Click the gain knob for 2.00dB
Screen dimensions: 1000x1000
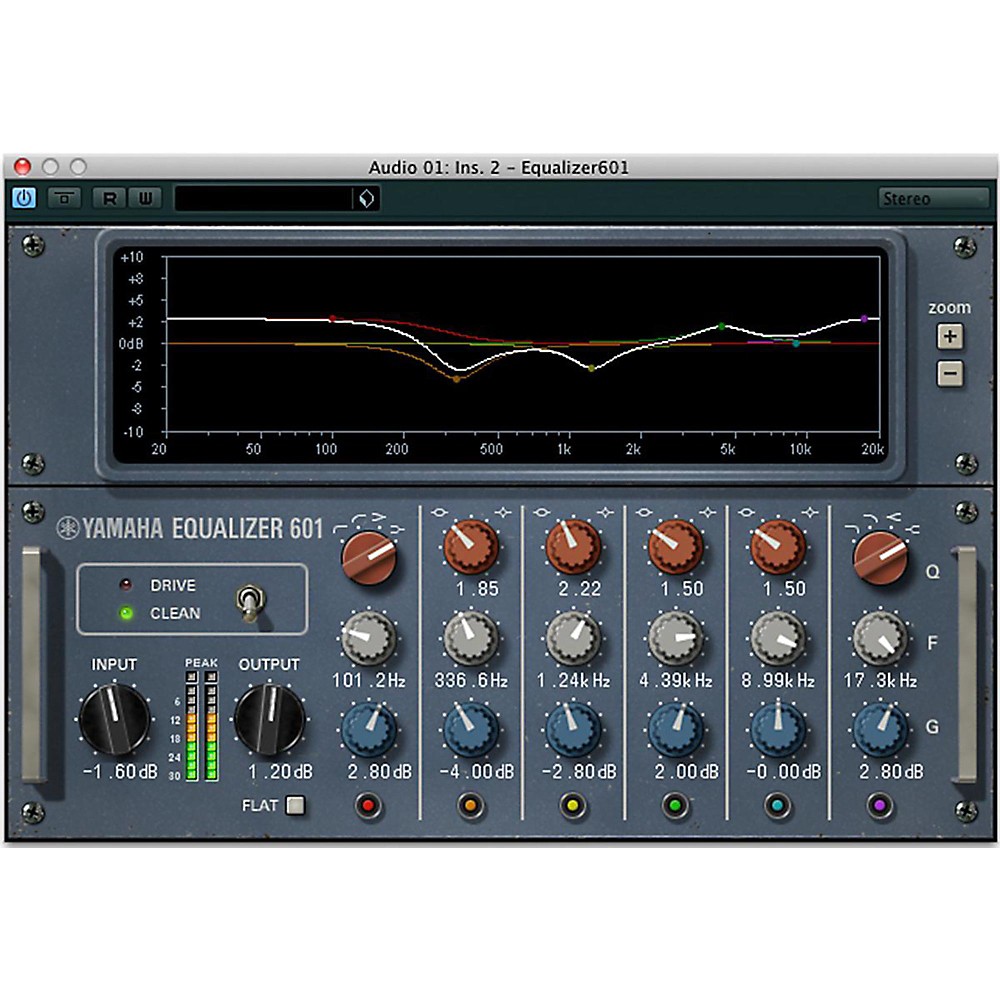[x=675, y=730]
